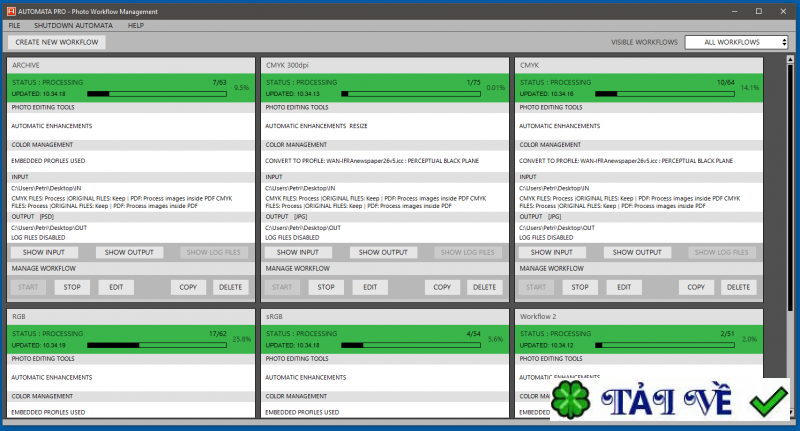The height and width of the screenshot is (431, 800).
Task: Click the CMYK workflow progress bar at 14.1%
Action: tap(665, 94)
